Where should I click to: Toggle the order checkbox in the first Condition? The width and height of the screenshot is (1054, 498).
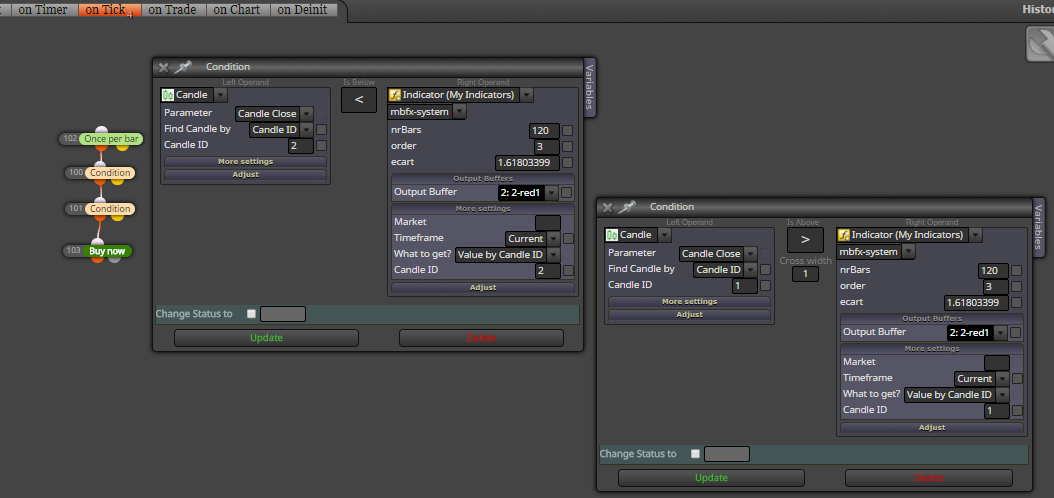(x=568, y=147)
